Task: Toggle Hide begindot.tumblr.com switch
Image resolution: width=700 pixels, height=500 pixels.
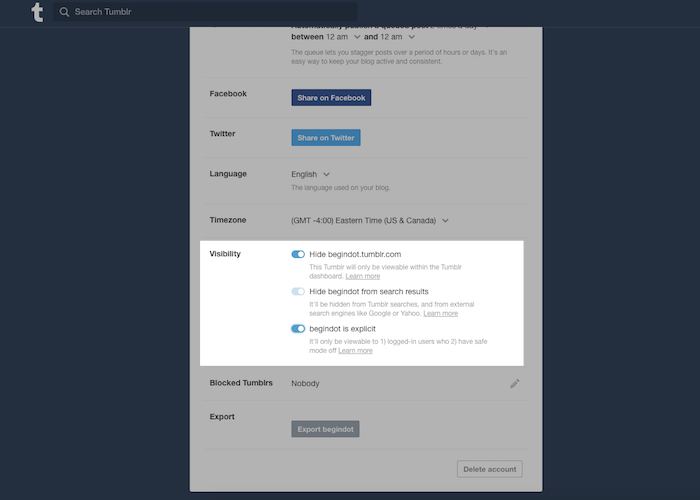Action: point(298,254)
